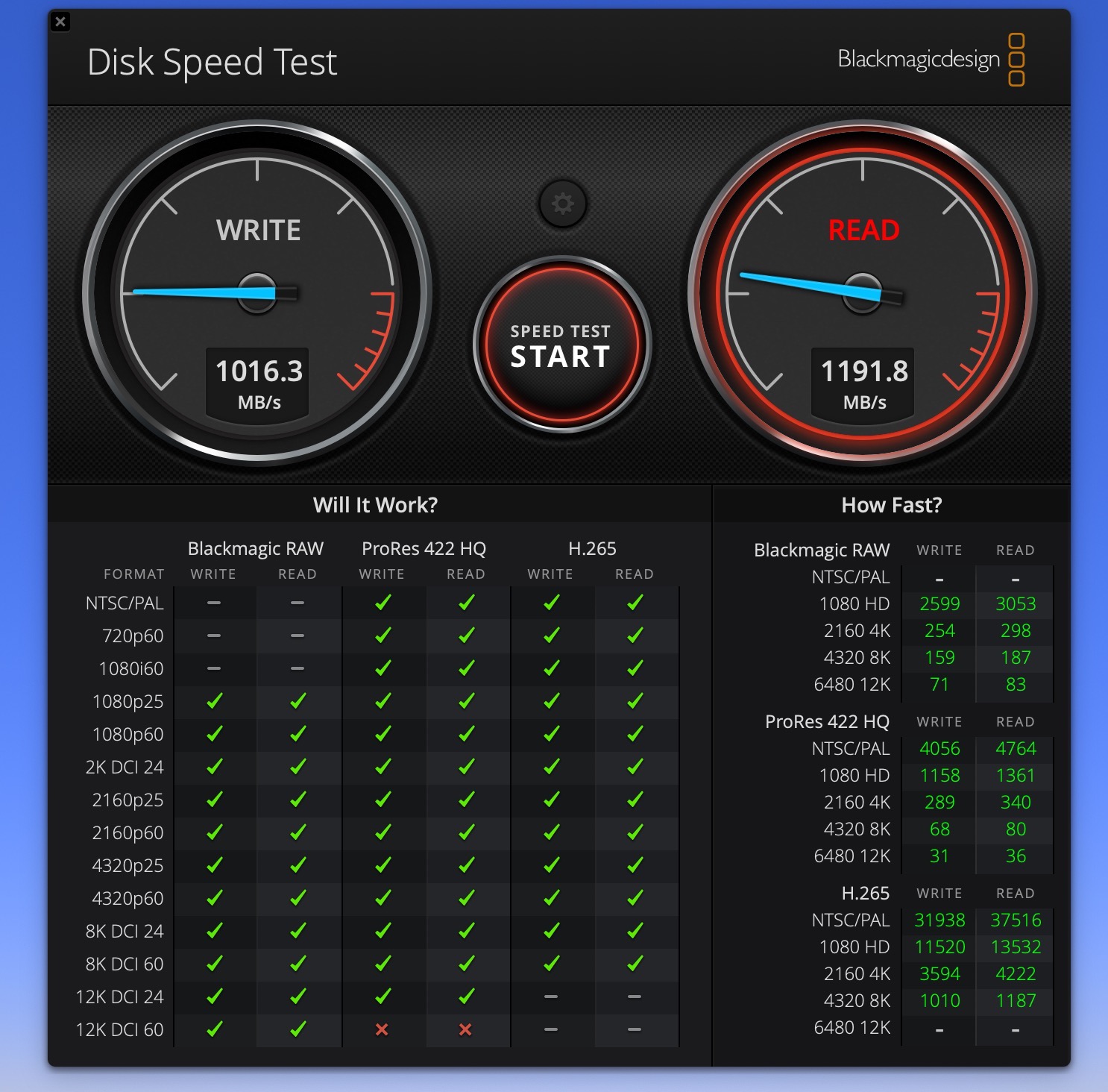Click the Blackmagic RAW write dash for NTSC/PAL

[x=214, y=603]
